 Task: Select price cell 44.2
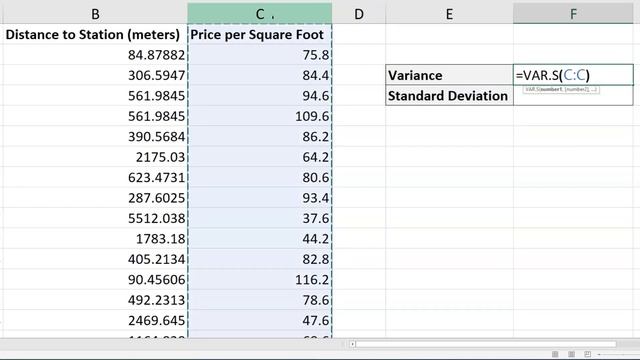(x=260, y=238)
